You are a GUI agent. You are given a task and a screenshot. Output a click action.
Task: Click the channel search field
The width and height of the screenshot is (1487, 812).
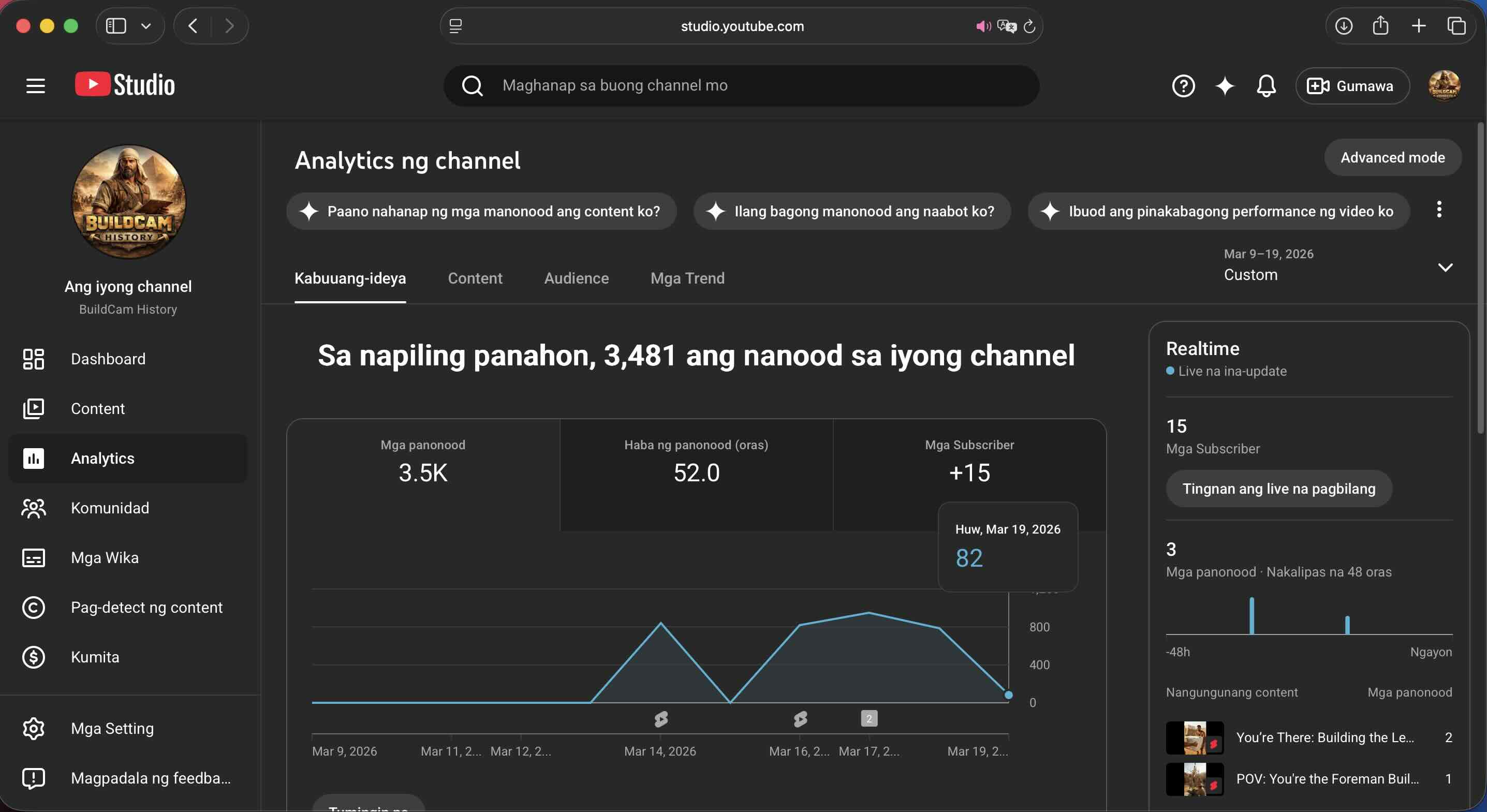741,85
